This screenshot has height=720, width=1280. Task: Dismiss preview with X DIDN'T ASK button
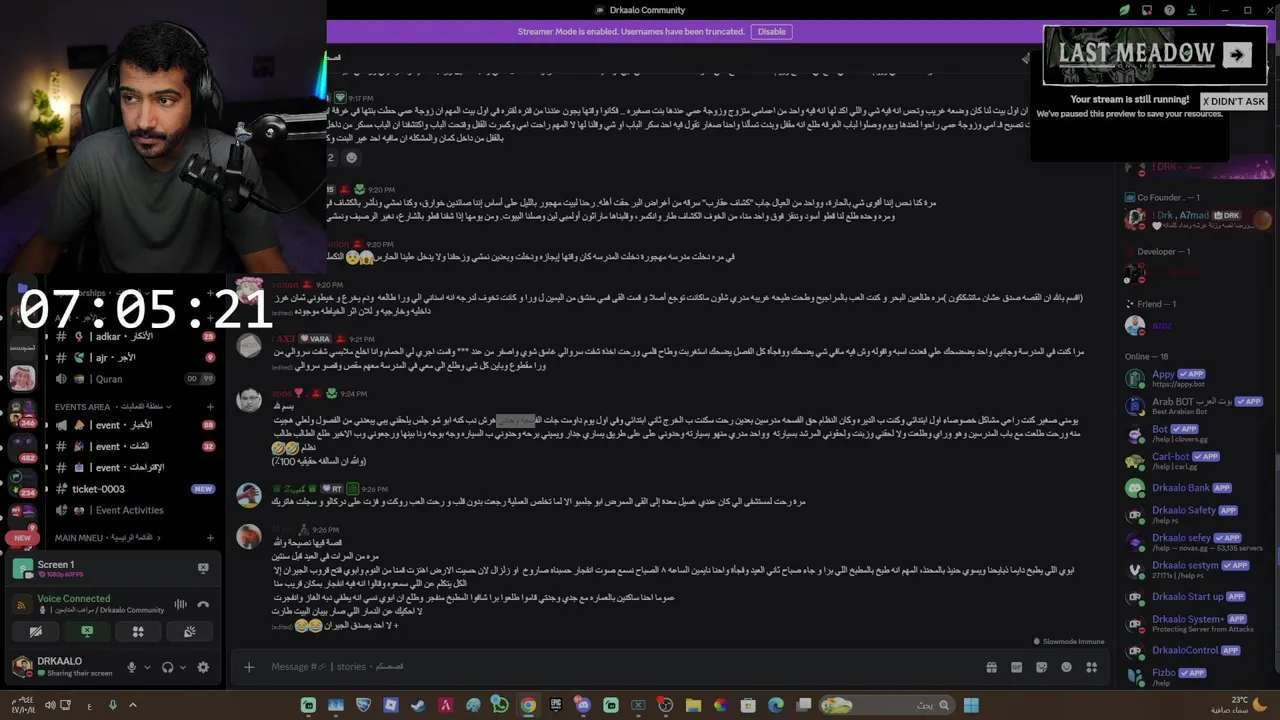coord(1234,101)
